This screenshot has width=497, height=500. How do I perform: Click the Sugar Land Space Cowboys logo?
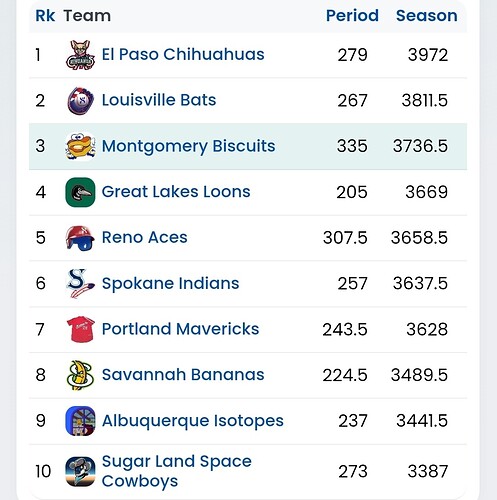(80, 471)
